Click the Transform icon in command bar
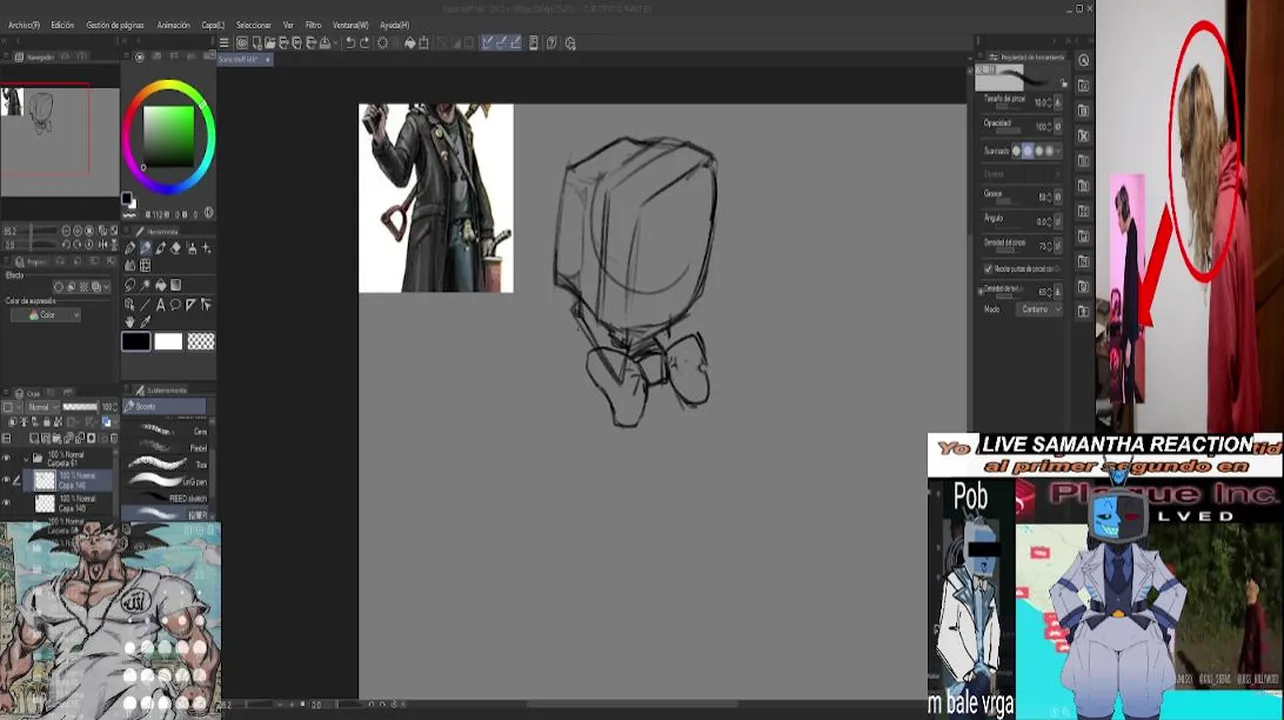This screenshot has height=720, width=1284. 423,43
